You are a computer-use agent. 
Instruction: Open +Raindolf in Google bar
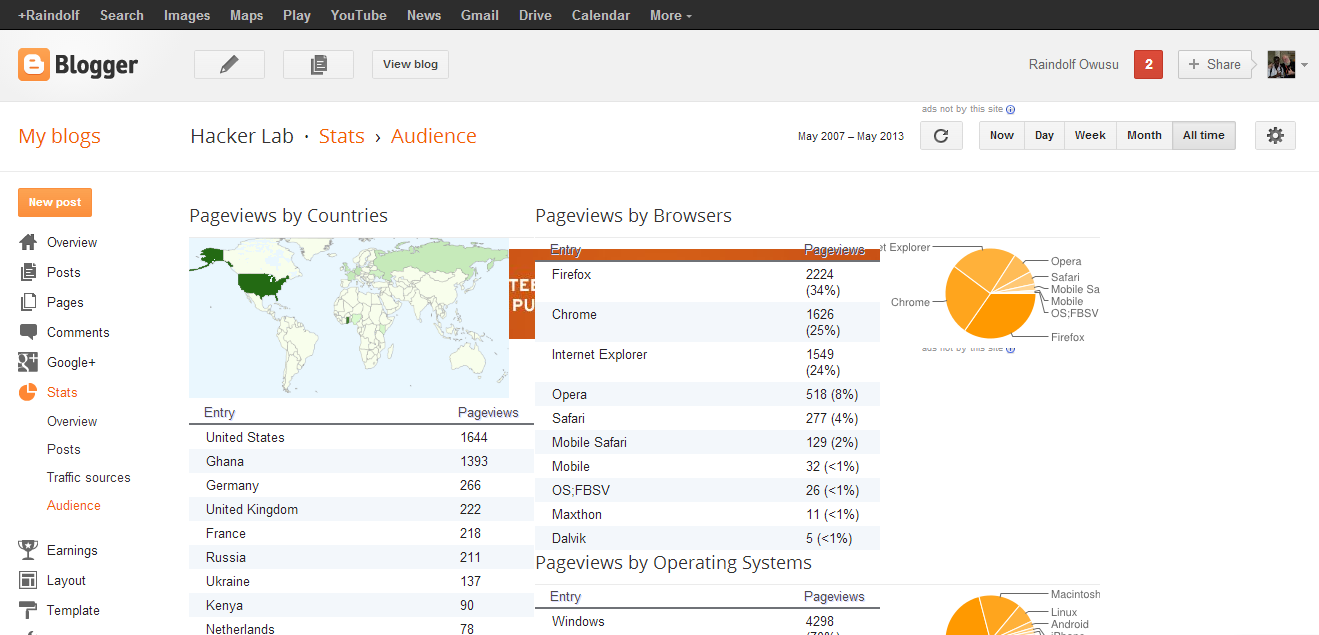pos(49,15)
